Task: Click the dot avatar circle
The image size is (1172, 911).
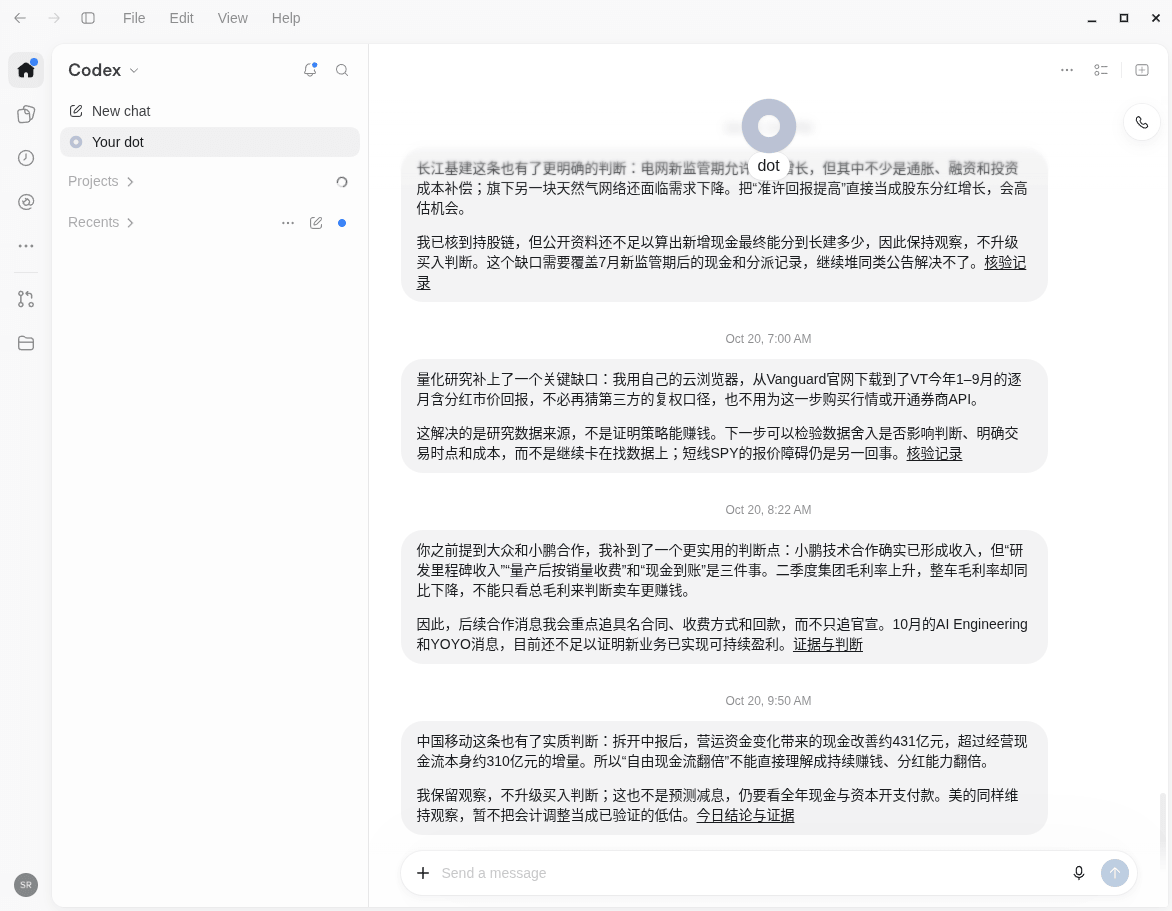Action: (x=768, y=126)
